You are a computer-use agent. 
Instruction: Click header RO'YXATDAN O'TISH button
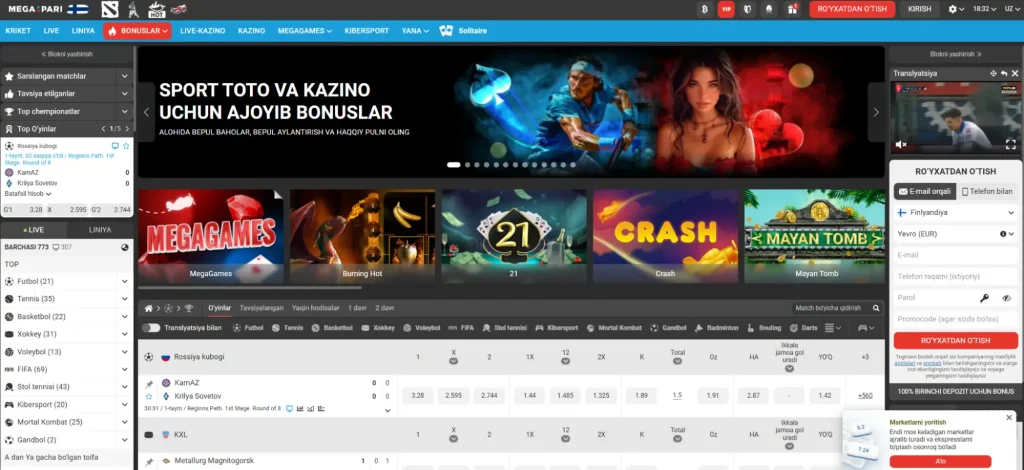[852, 9]
